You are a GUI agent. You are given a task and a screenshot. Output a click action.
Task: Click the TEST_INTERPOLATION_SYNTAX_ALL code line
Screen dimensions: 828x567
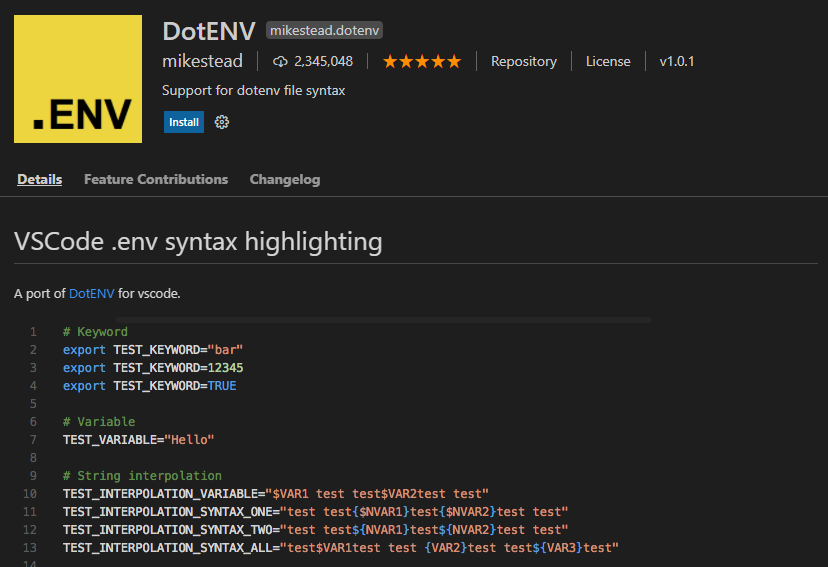tap(341, 547)
